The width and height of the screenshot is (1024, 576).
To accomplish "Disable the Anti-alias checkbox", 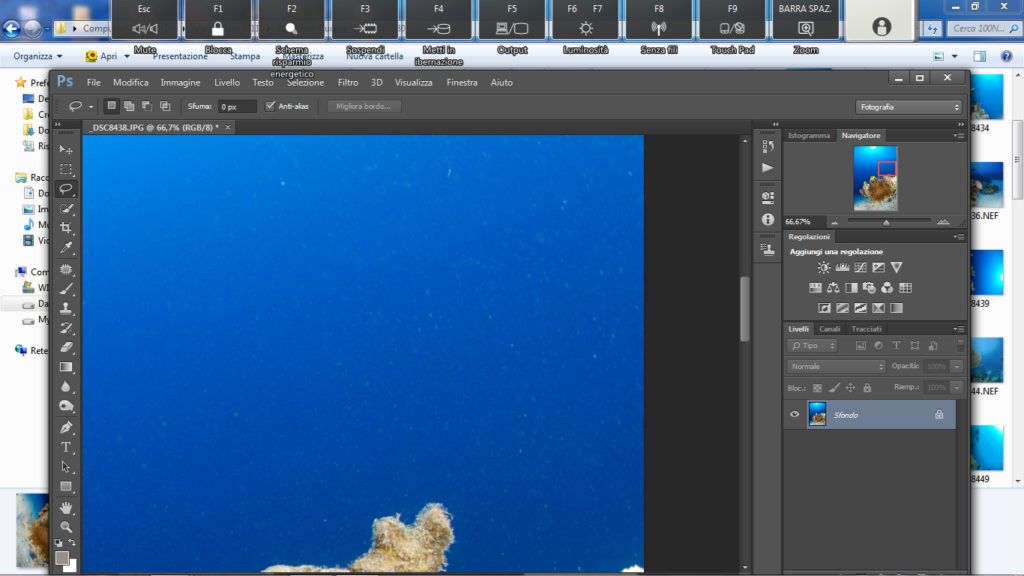I will tap(270, 106).
